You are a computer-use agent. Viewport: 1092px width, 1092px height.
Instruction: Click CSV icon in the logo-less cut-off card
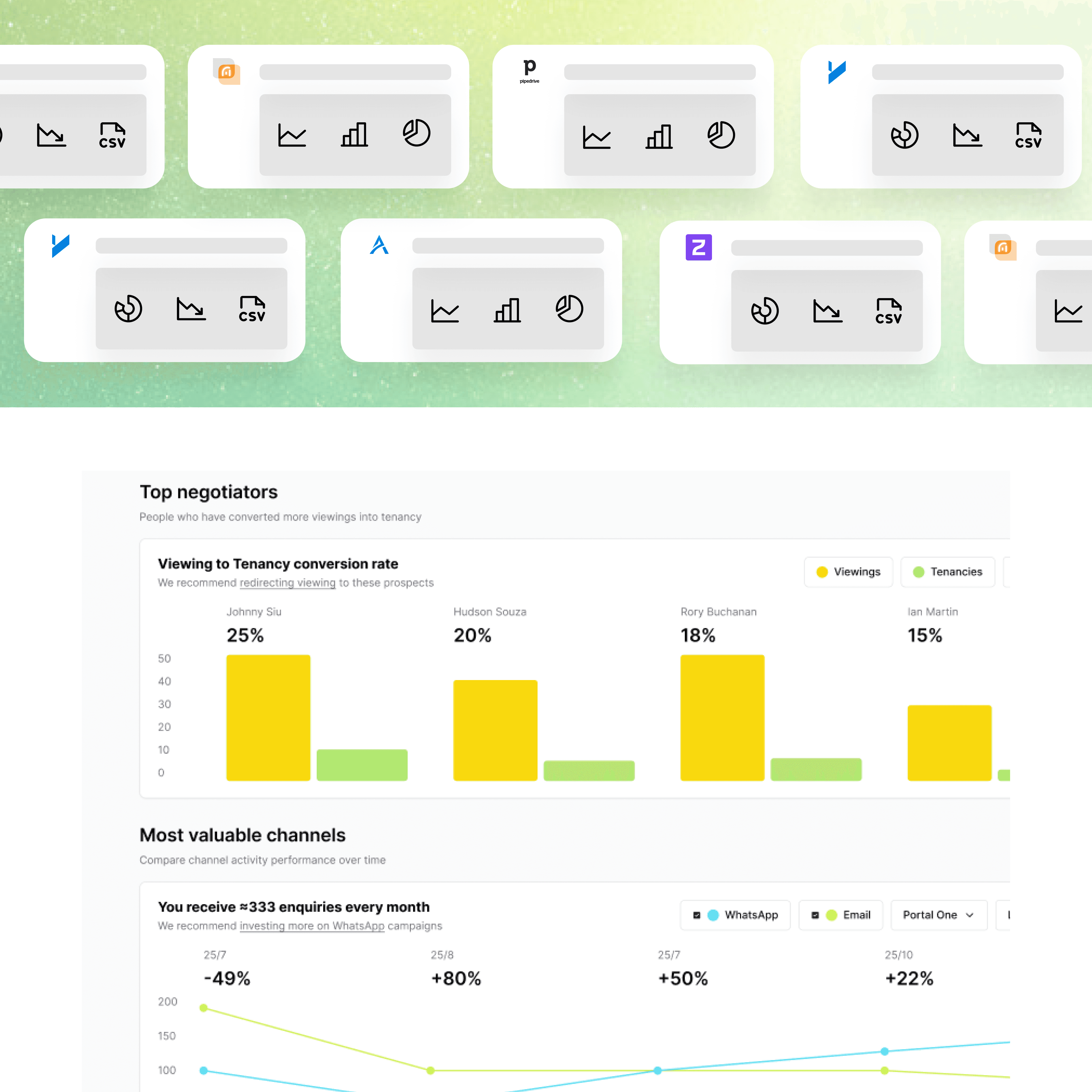pyautogui.click(x=112, y=136)
